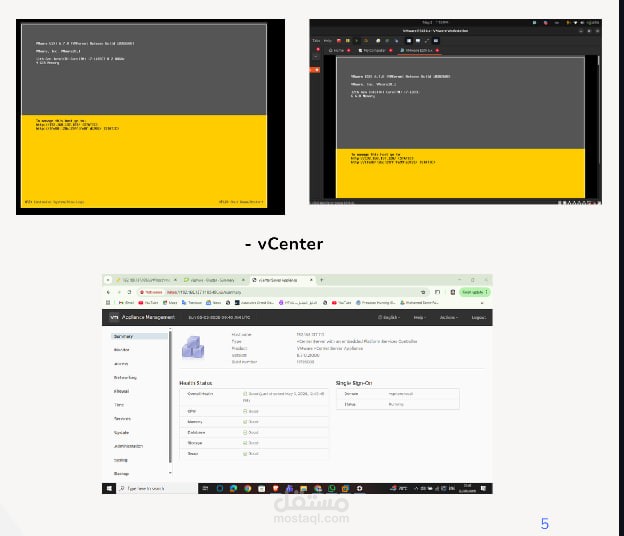Screen dimensions: 624x536
Task: Select Time in the appliance sidebar
Action: click(119, 405)
